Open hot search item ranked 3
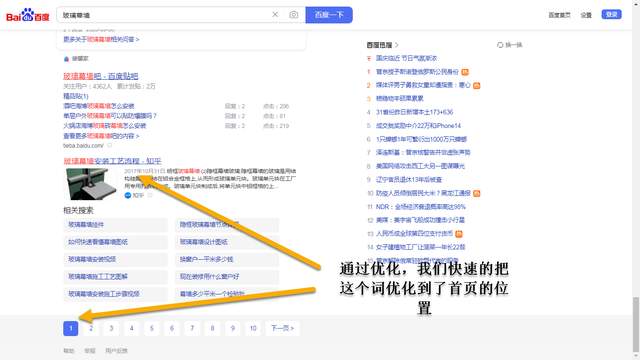640x360 pixels. click(x=400, y=98)
